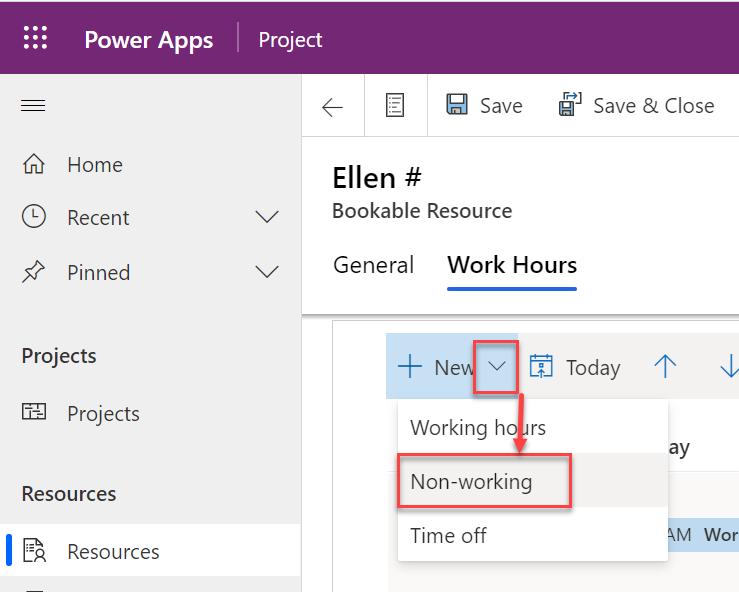Expand the Recent section chevron

[x=266, y=218]
